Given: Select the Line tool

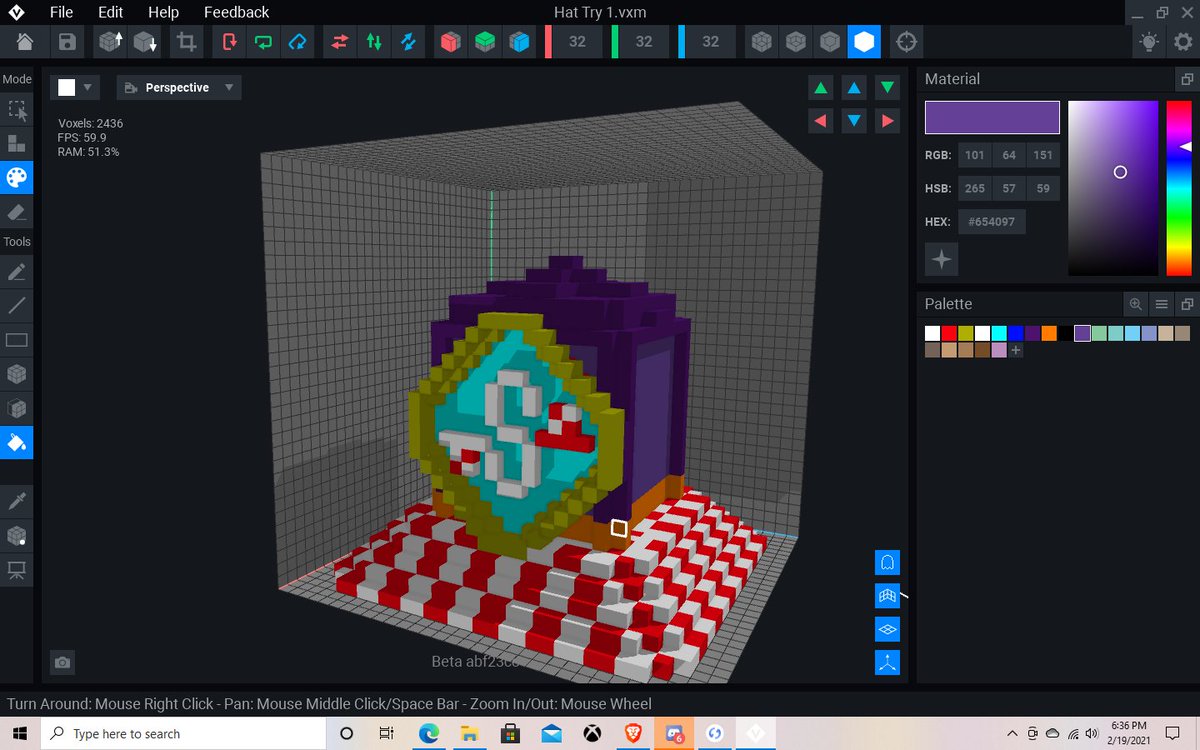Looking at the screenshot, I should (16, 306).
